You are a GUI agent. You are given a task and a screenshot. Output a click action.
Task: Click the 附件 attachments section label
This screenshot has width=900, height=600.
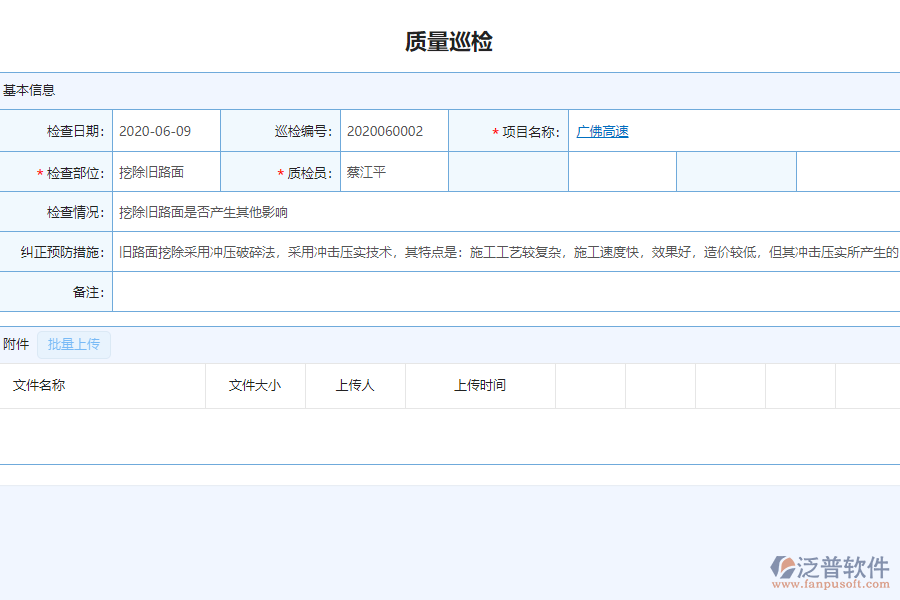[17, 344]
